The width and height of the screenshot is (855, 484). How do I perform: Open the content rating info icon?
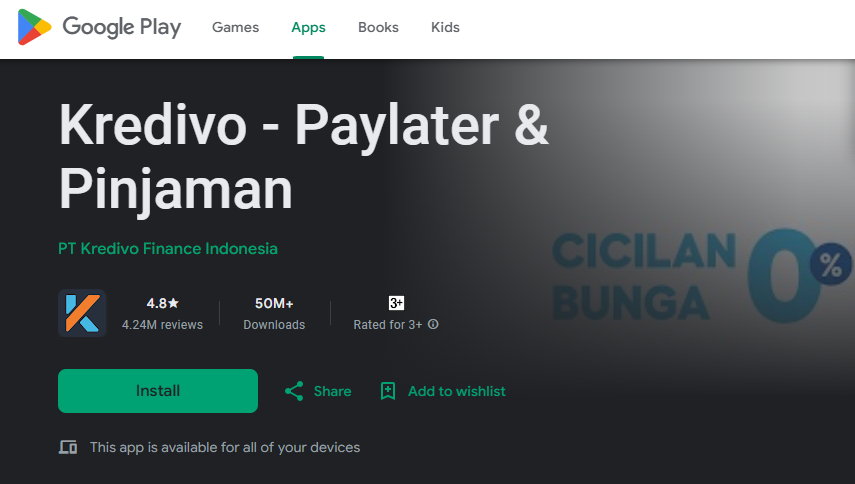pos(433,324)
